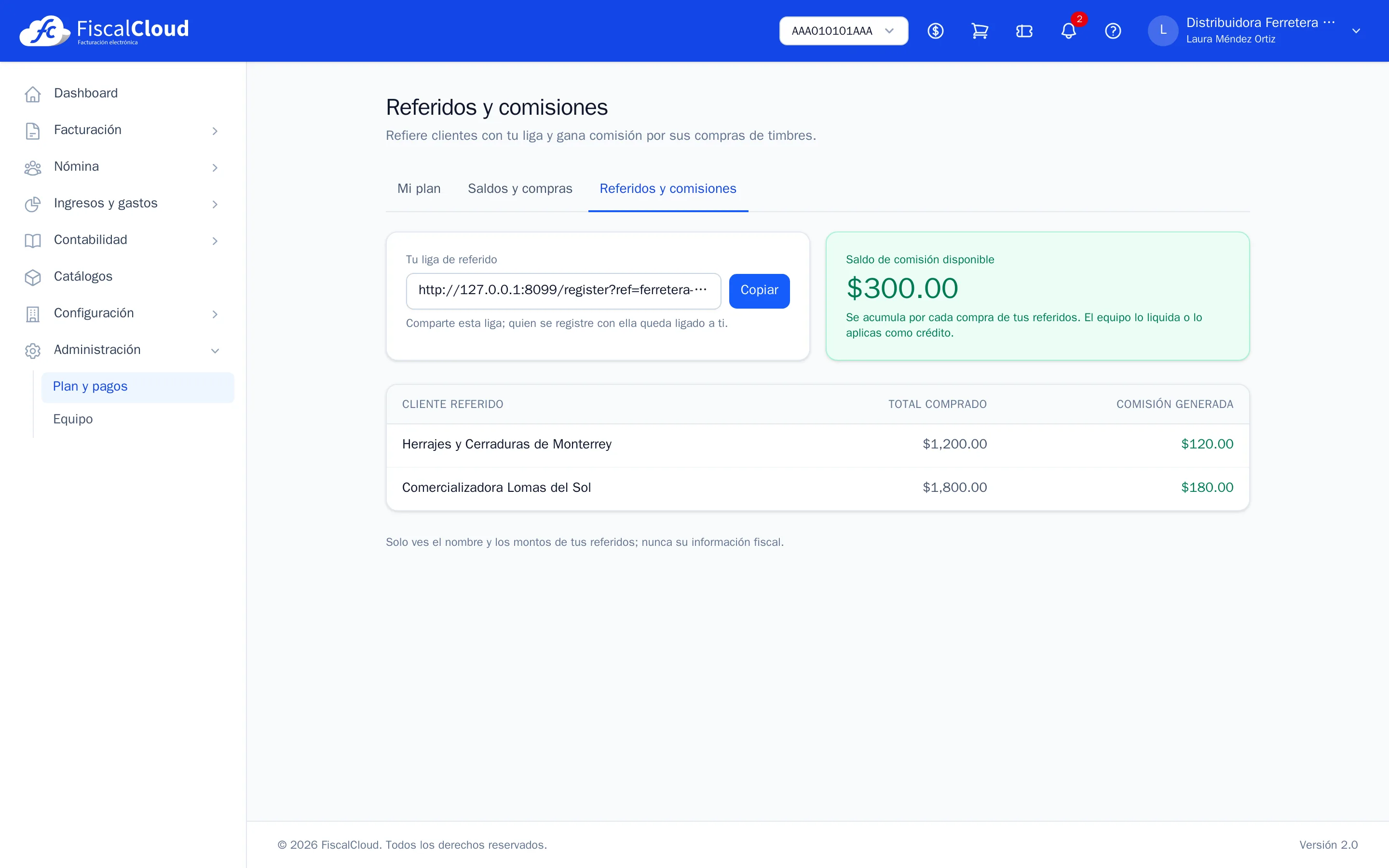Screen dimensions: 1389x868
Task: Expand the Ingresos y gastos chevron
Action: (x=215, y=204)
